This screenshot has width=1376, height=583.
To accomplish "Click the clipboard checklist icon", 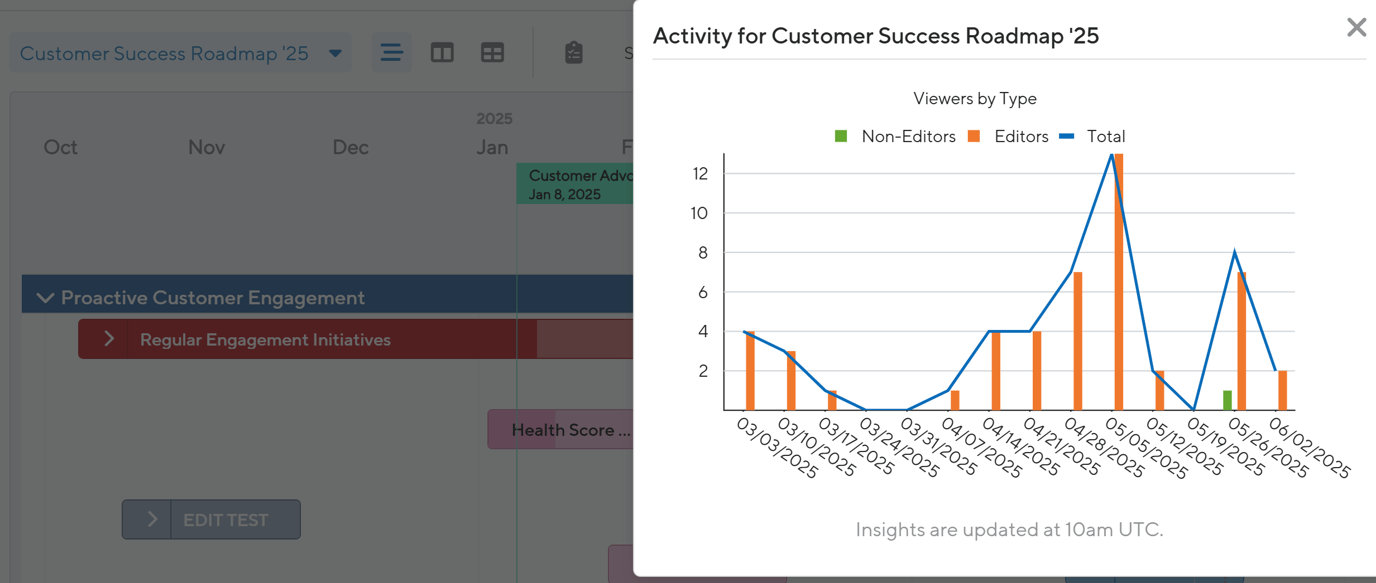I will pos(574,52).
